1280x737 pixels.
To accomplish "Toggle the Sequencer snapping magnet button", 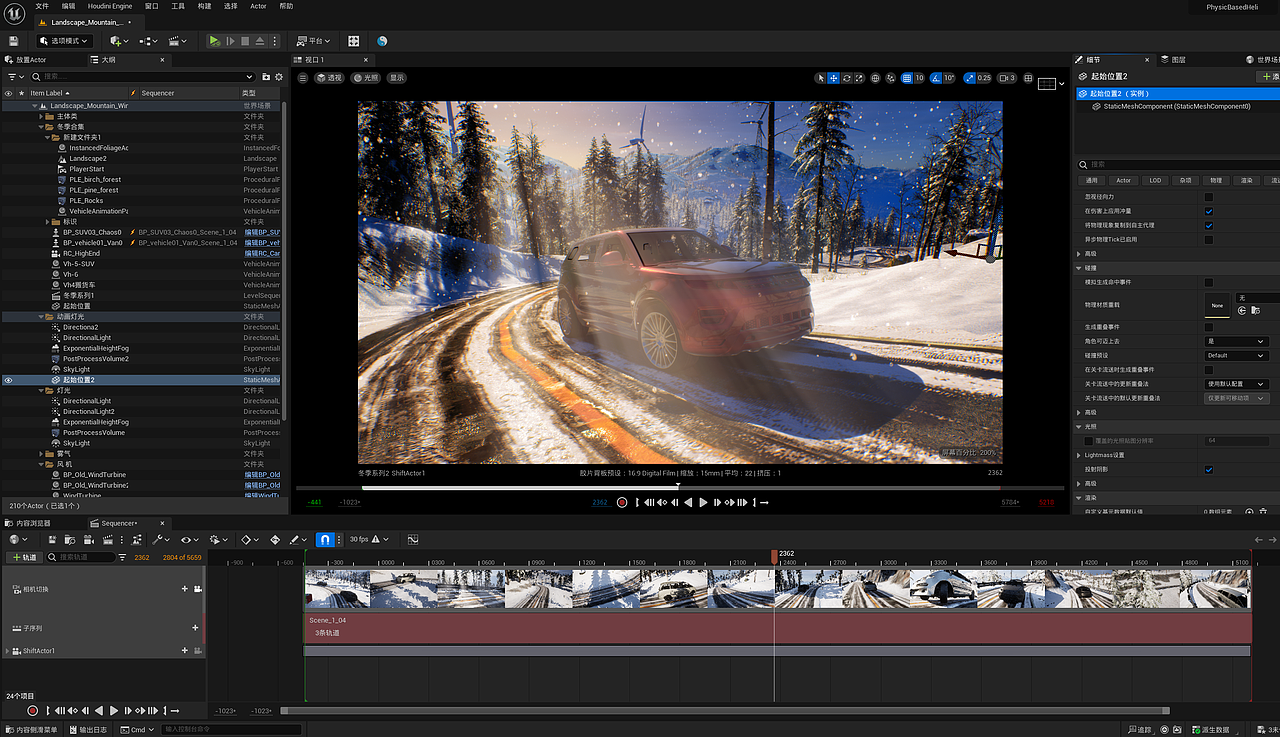I will click(x=324, y=539).
